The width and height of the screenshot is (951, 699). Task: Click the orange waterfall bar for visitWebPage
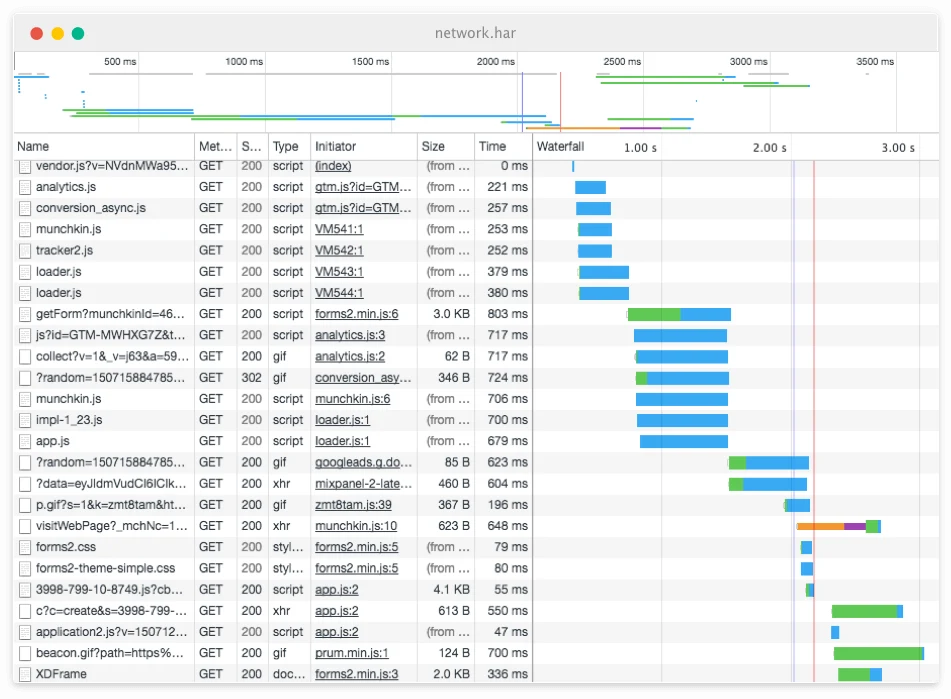pyautogui.click(x=820, y=526)
